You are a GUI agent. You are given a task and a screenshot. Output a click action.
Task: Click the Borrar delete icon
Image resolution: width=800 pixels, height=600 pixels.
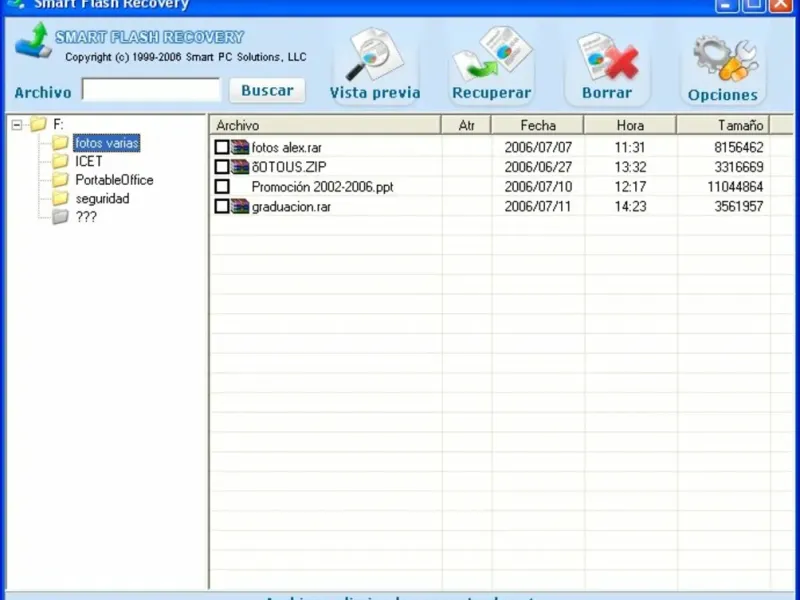click(x=607, y=56)
